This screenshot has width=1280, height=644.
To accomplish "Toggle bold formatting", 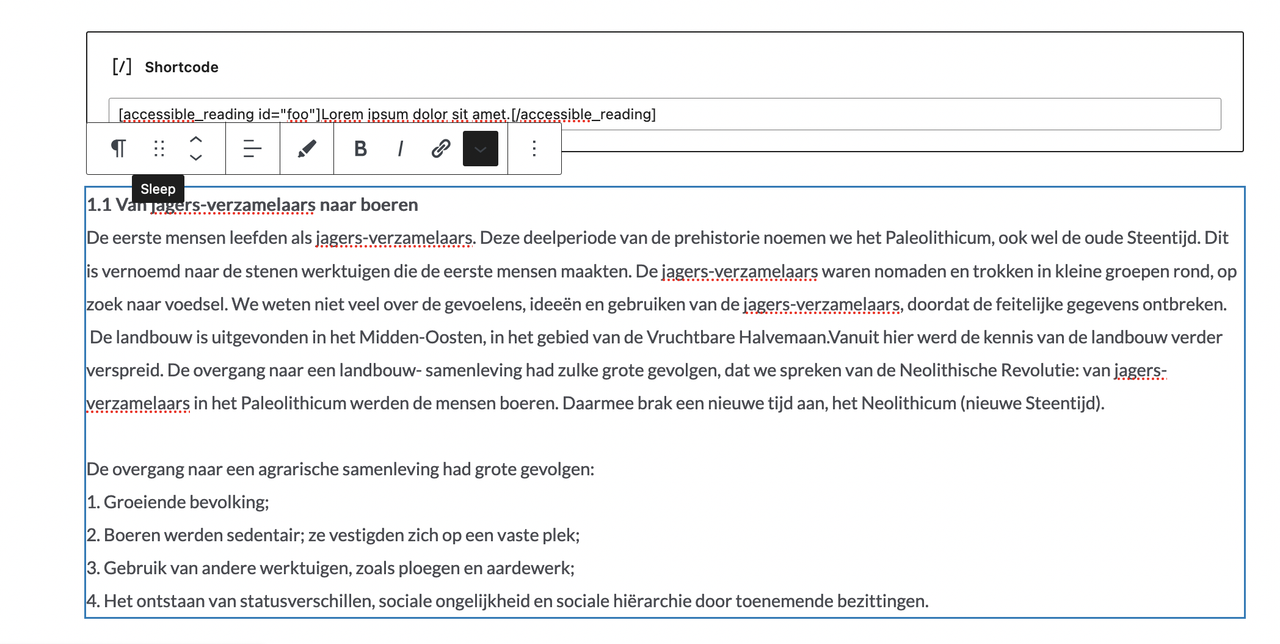I will tap(360, 149).
